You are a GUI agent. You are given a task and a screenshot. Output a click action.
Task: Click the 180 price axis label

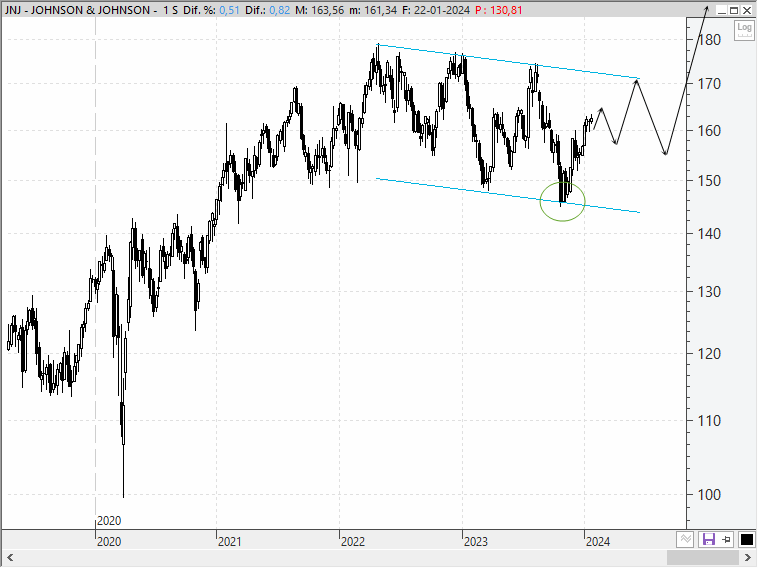coord(708,40)
